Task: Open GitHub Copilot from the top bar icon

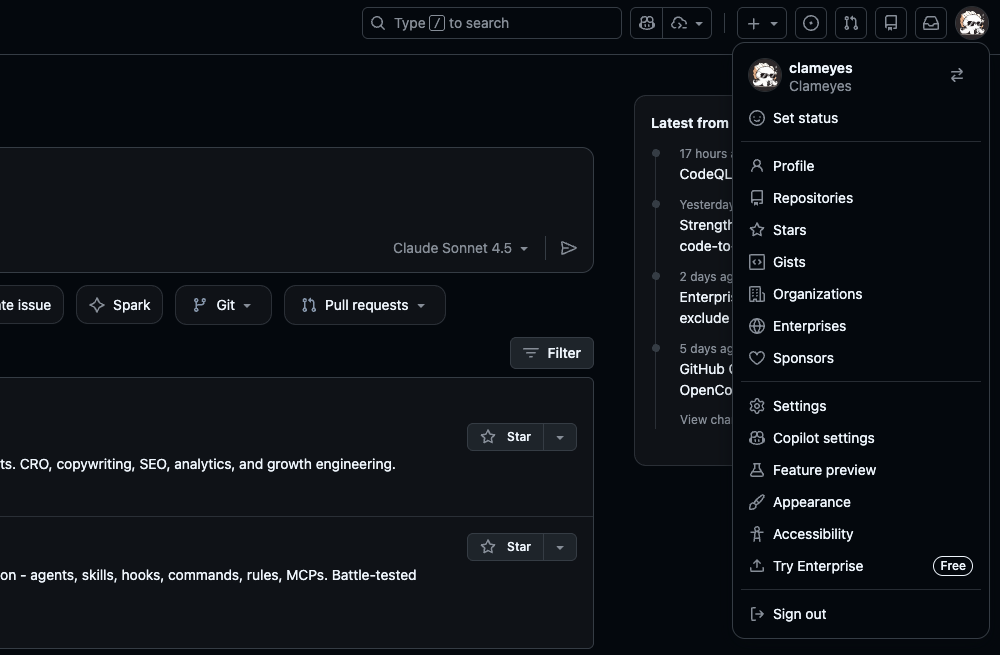Action: [647, 22]
